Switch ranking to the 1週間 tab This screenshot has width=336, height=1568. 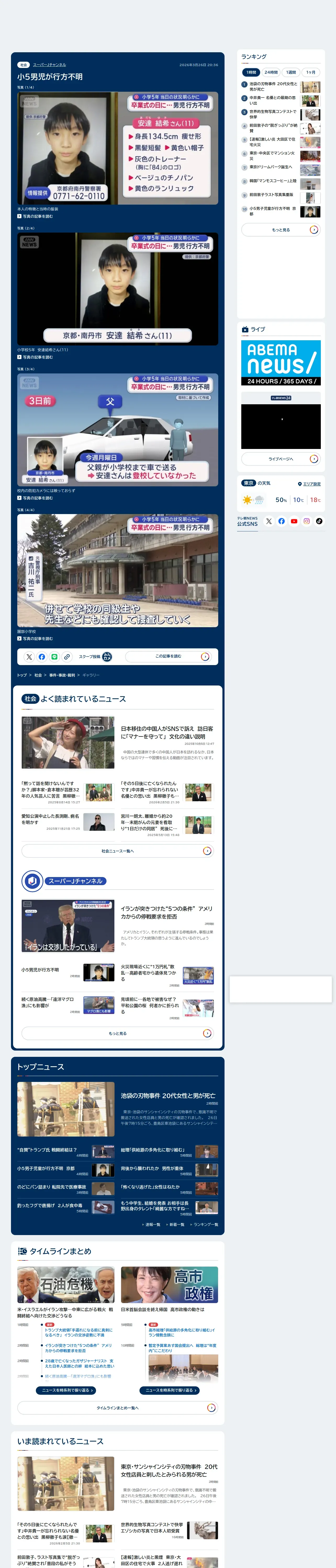pos(291,72)
